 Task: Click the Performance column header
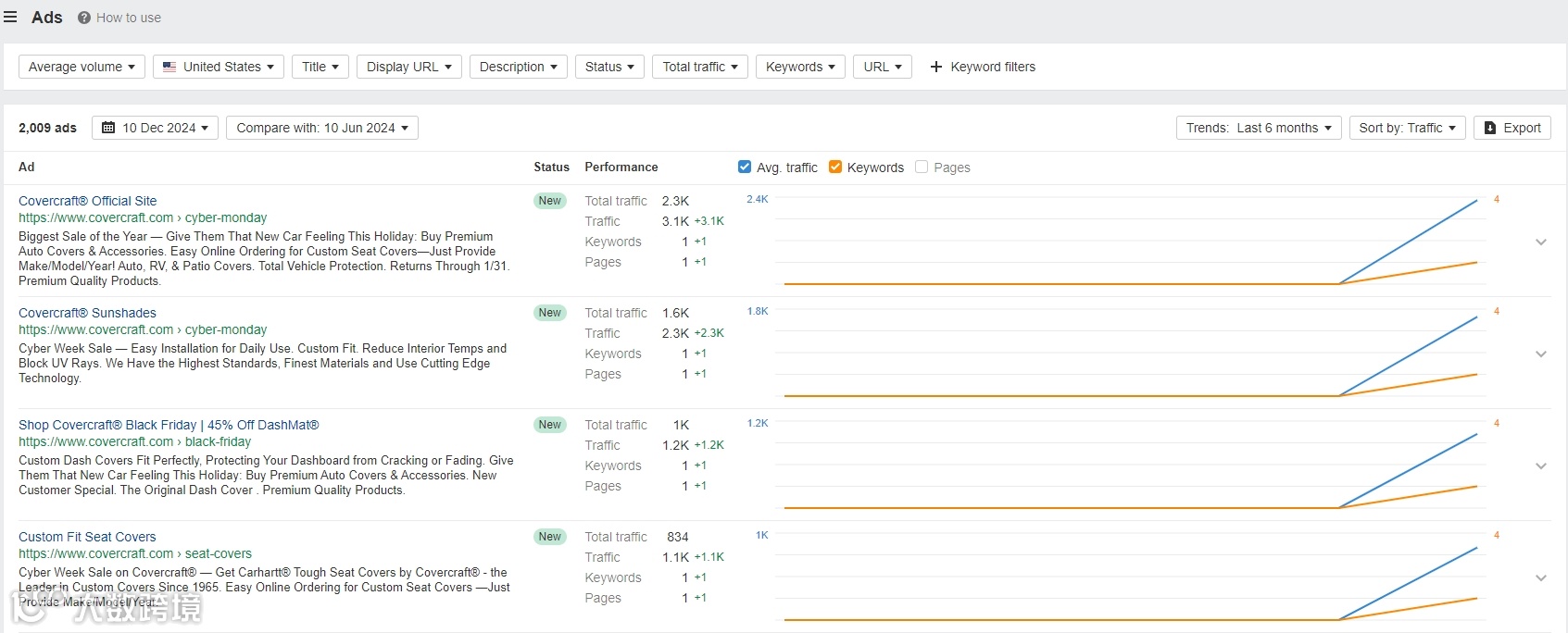(x=621, y=167)
